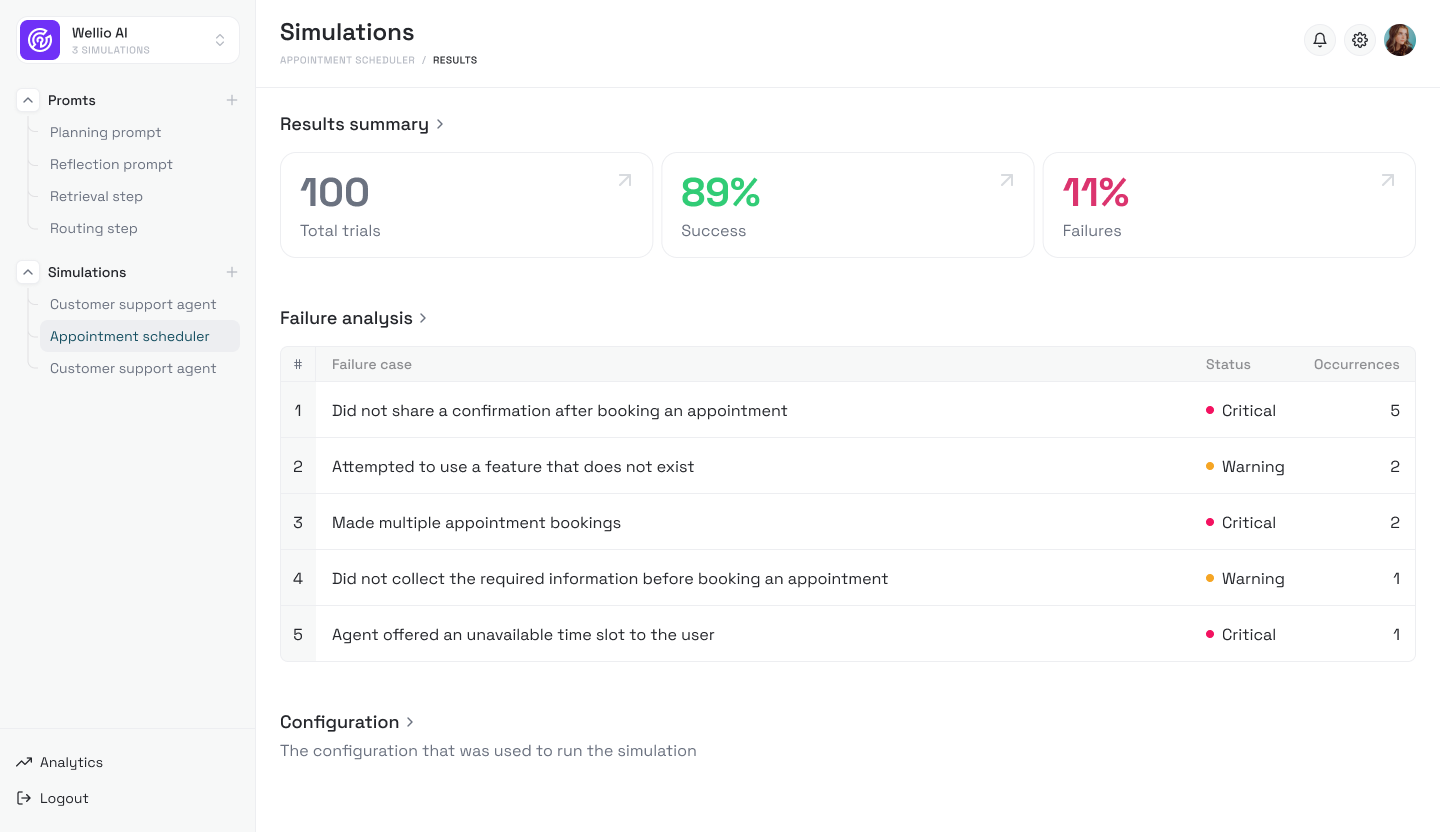Click the Appointment Scheduler breadcrumb
Screen dimensions: 1440x832
coord(347,60)
